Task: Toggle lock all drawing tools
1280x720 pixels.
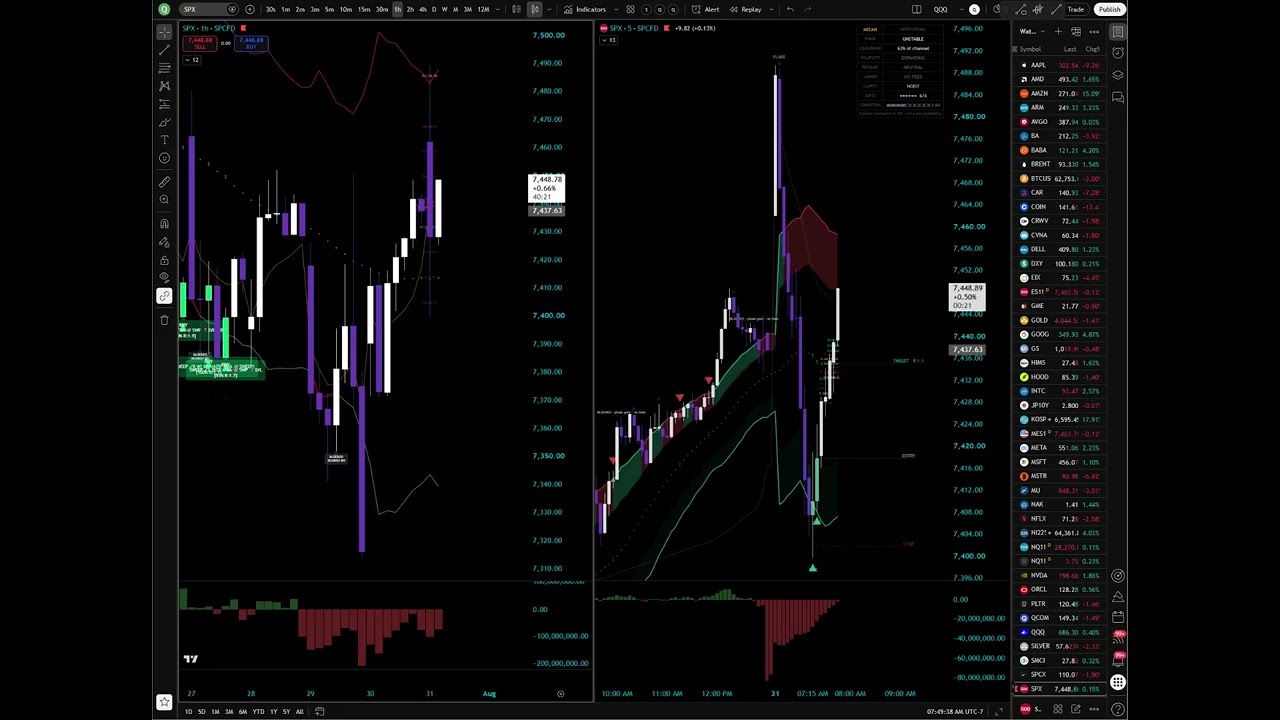Action: tap(164, 259)
